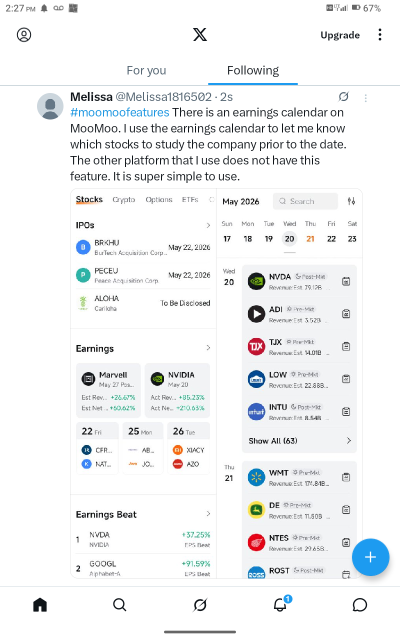Image resolution: width=400 pixels, height=640 pixels.
Task: Open Melissa's display name
Action: tap(91, 97)
